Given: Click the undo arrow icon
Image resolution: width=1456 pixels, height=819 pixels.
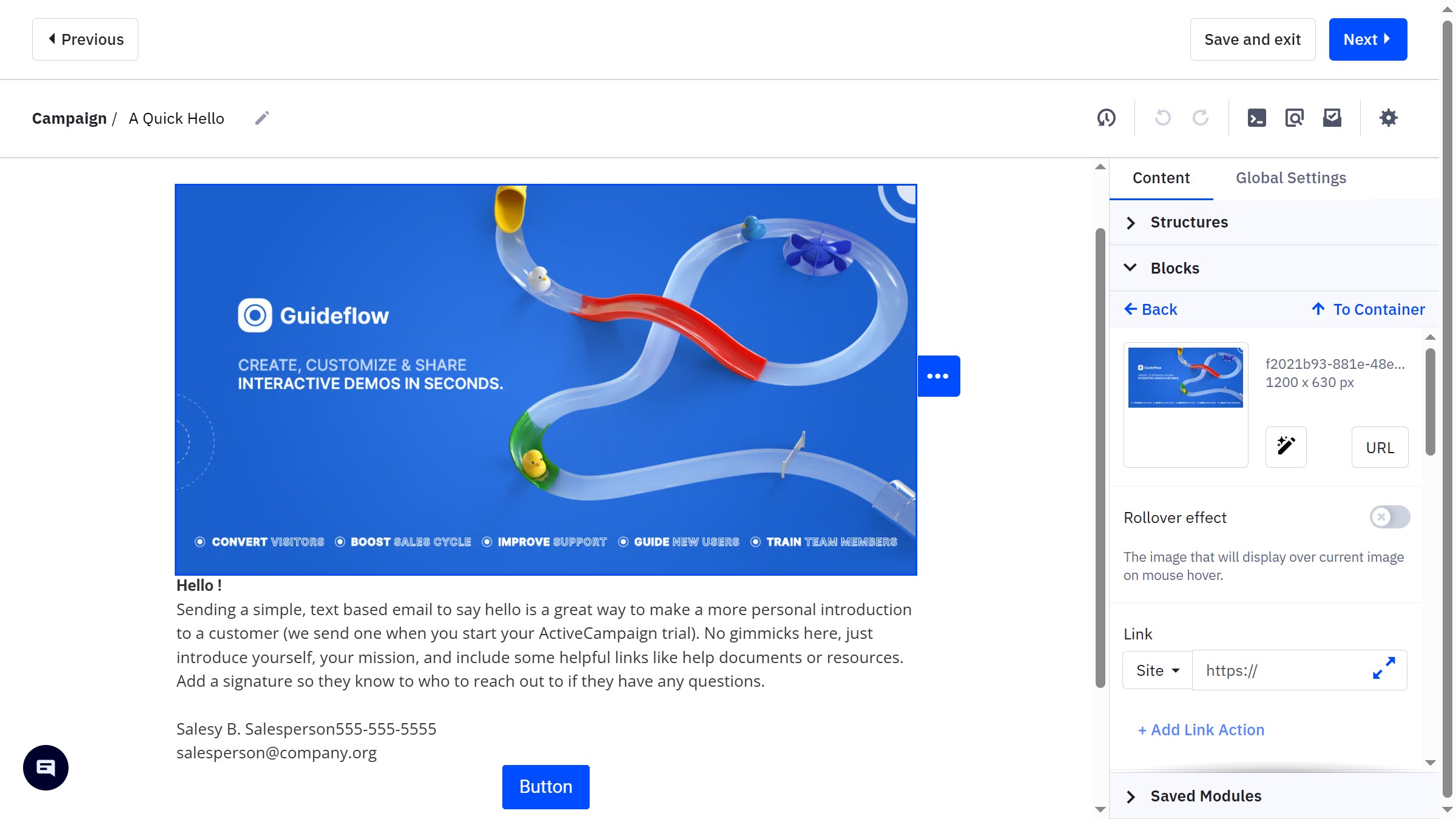Looking at the screenshot, I should (x=1162, y=118).
